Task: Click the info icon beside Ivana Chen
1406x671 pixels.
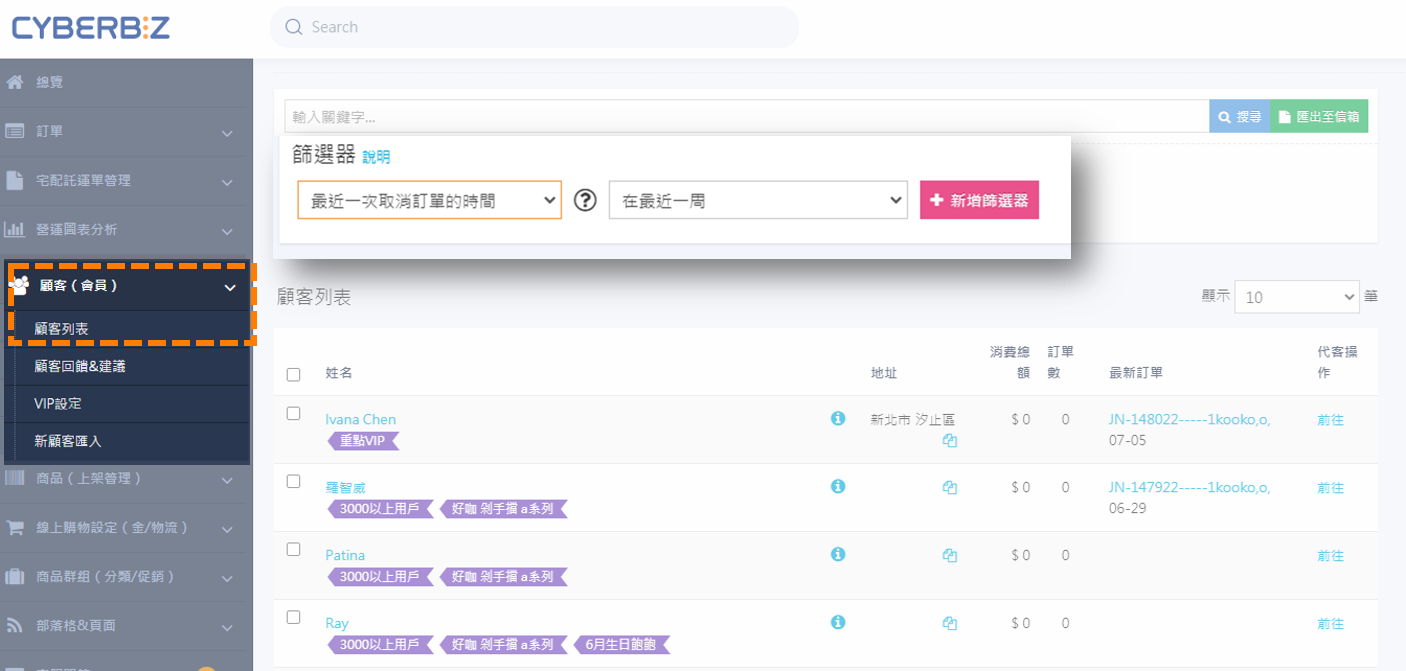Action: click(838, 418)
